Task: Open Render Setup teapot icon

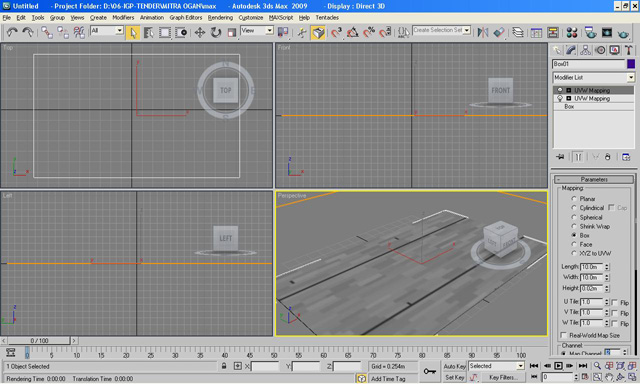Action: (x=590, y=33)
